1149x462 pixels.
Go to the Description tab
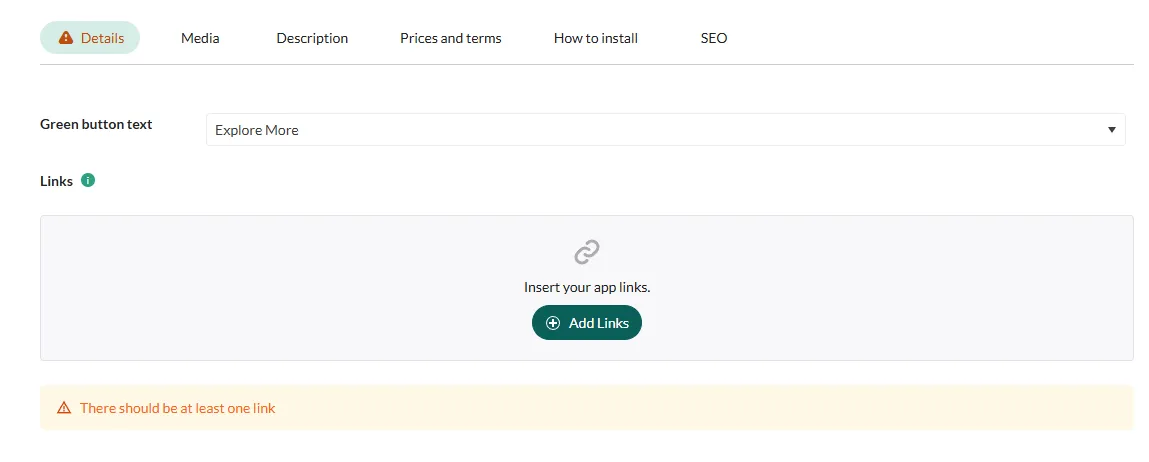pos(312,38)
